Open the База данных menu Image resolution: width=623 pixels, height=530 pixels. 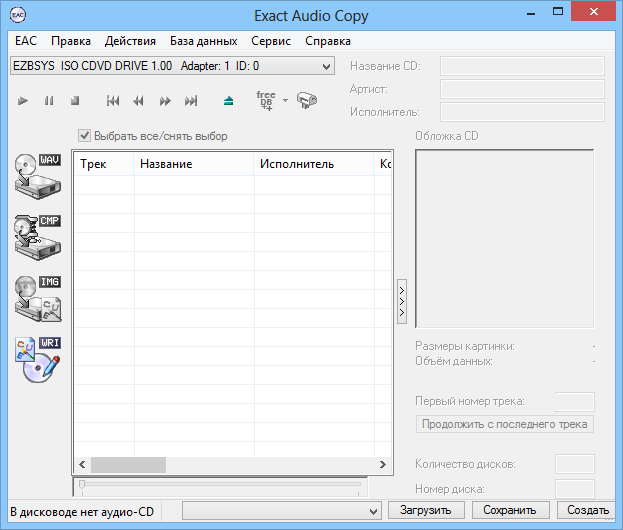[203, 41]
